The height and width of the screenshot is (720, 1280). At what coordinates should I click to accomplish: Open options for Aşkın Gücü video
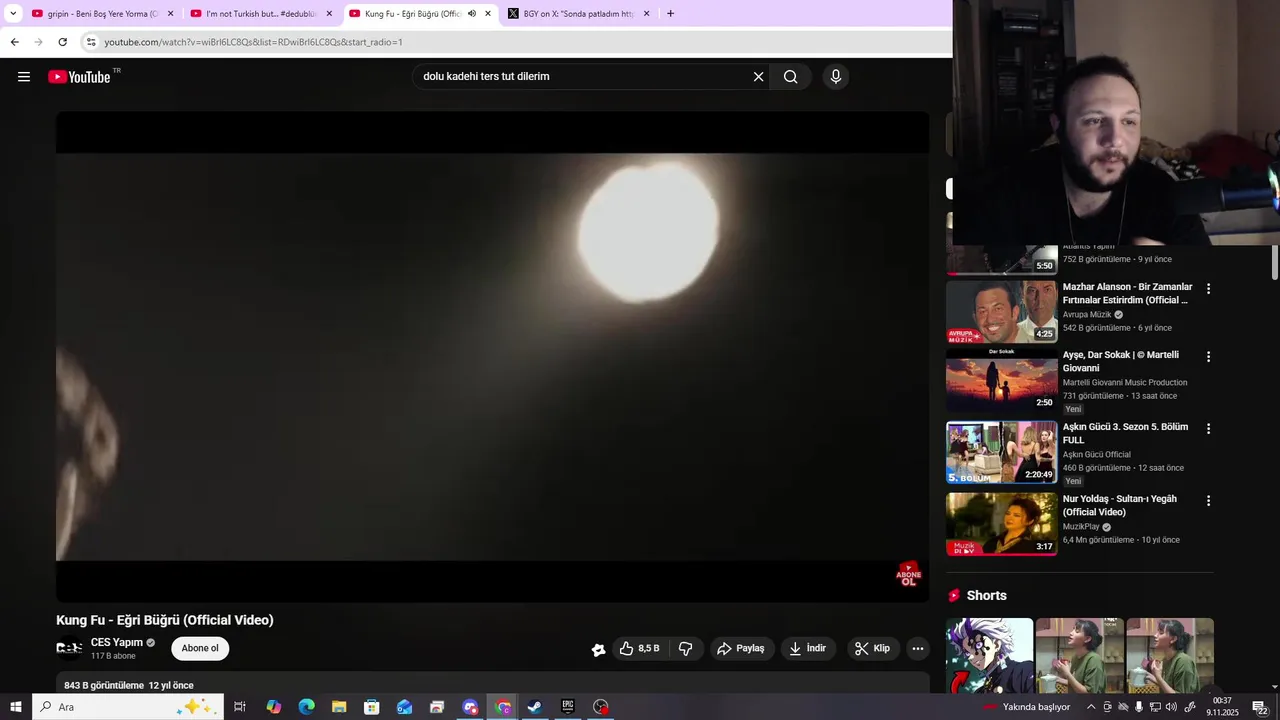[x=1208, y=429]
